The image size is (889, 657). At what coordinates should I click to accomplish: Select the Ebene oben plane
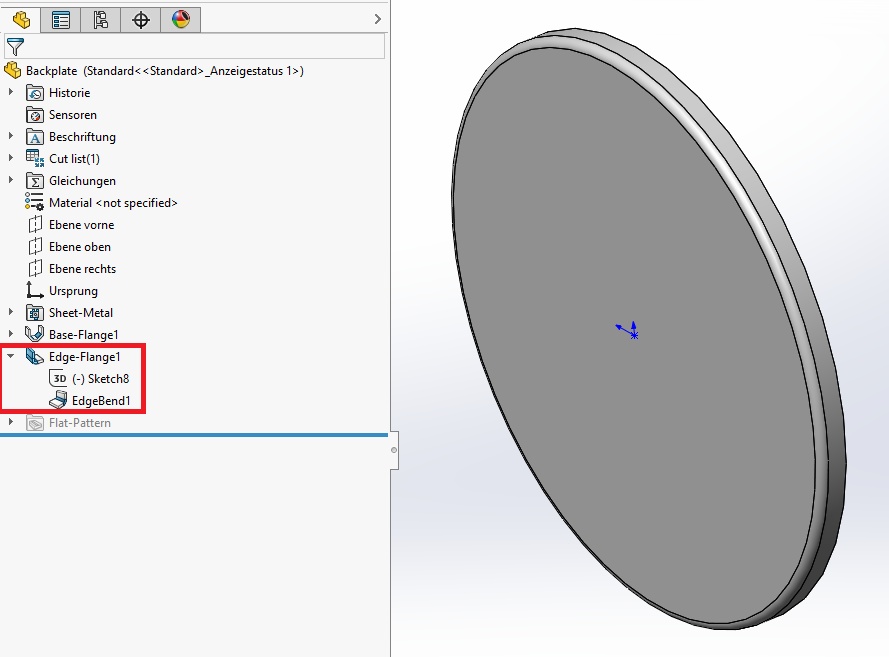(x=80, y=247)
